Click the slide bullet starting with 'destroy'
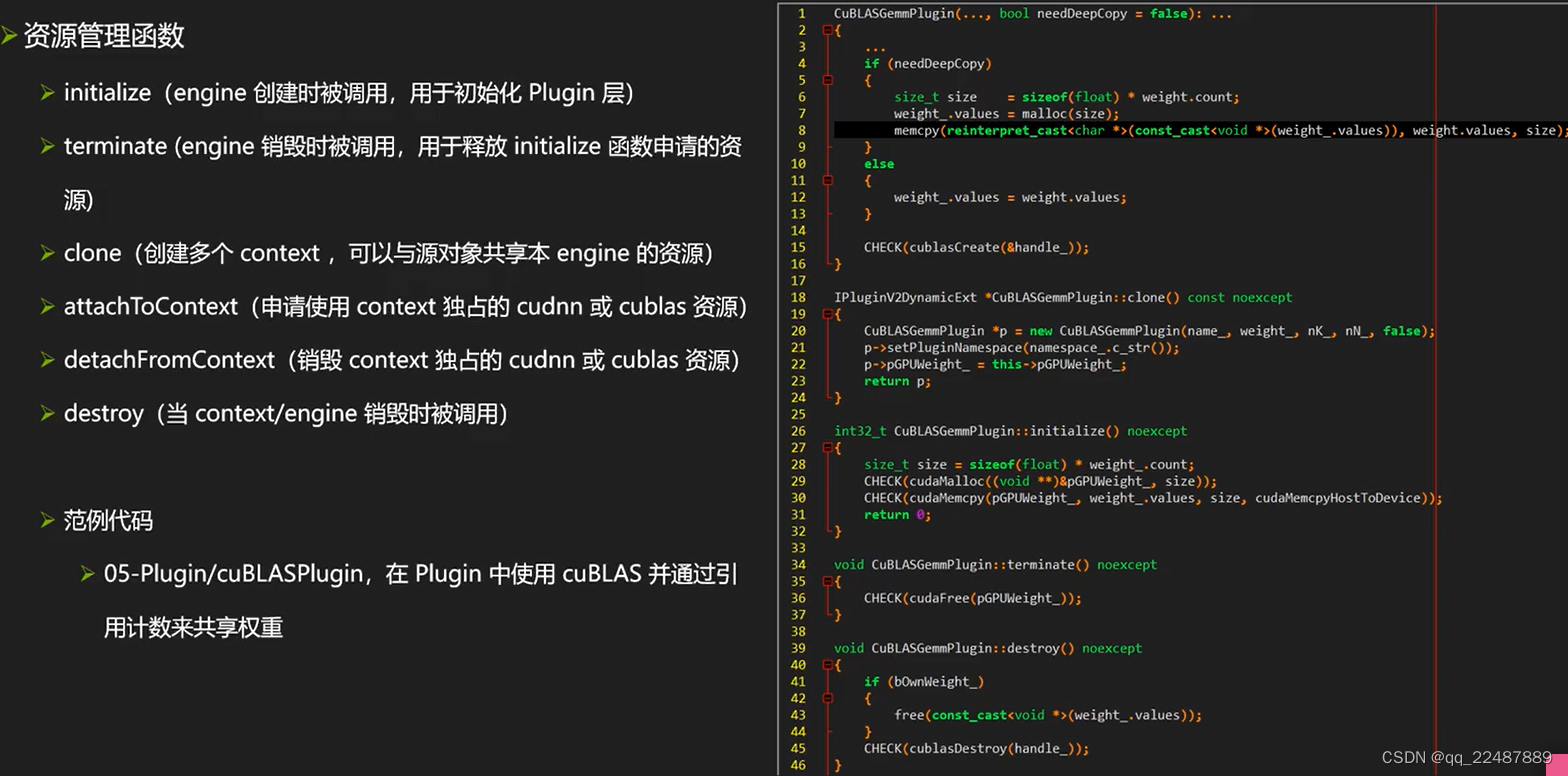1568x776 pixels. 286,413
